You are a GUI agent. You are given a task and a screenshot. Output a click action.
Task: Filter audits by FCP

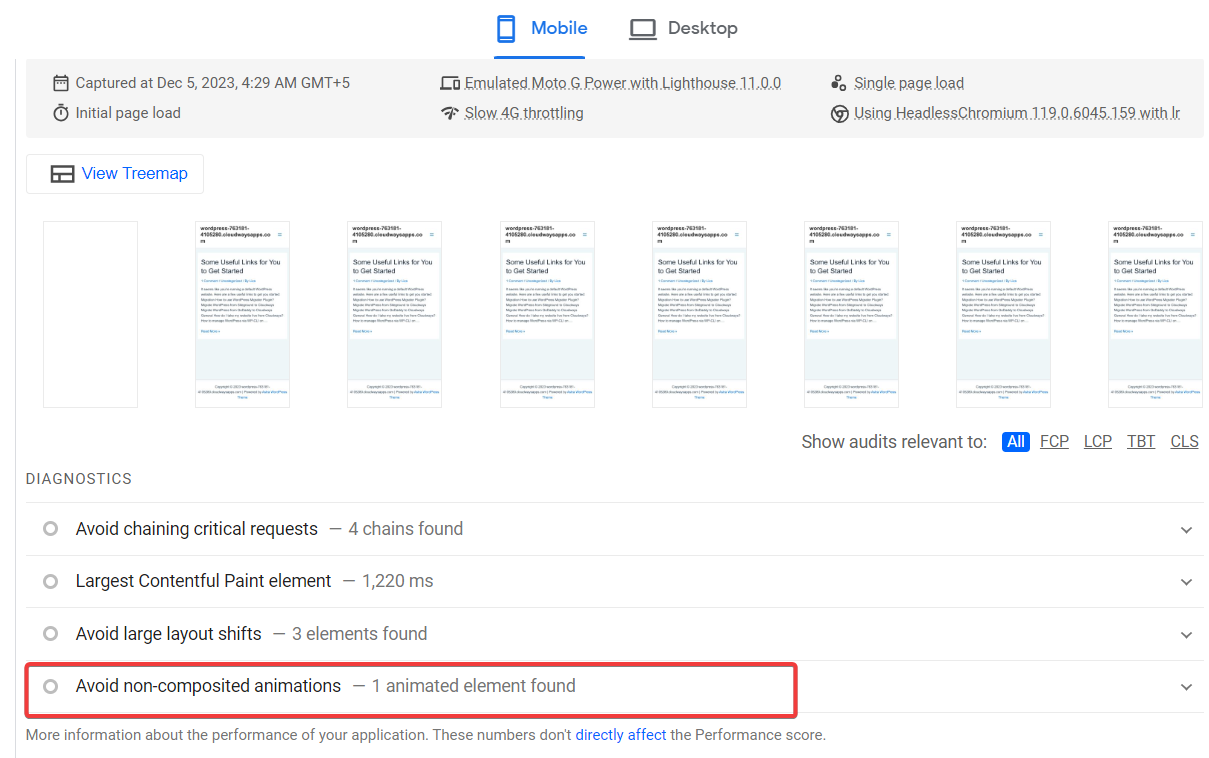[x=1054, y=441]
